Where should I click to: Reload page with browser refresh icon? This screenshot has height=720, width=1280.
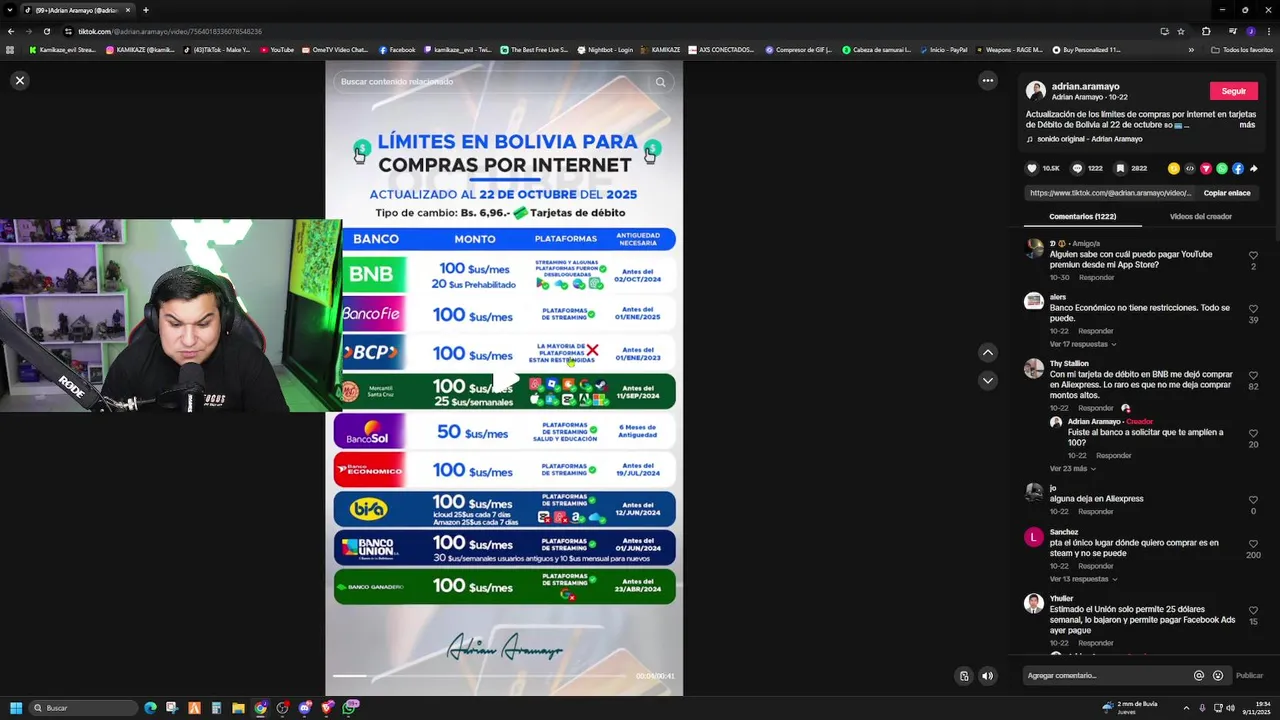[46, 31]
